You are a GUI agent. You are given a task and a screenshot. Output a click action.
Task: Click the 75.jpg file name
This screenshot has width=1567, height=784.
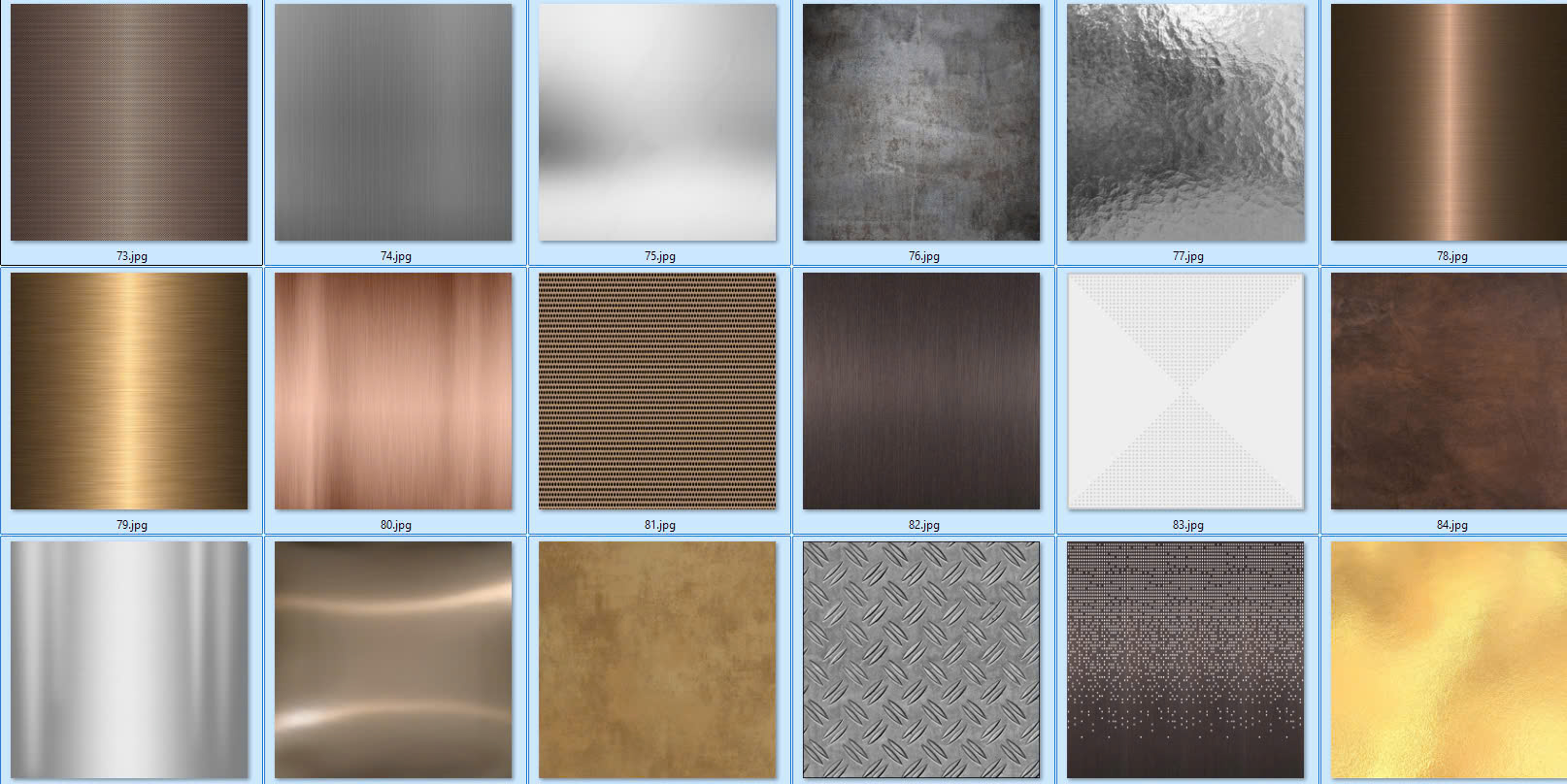coord(660,256)
